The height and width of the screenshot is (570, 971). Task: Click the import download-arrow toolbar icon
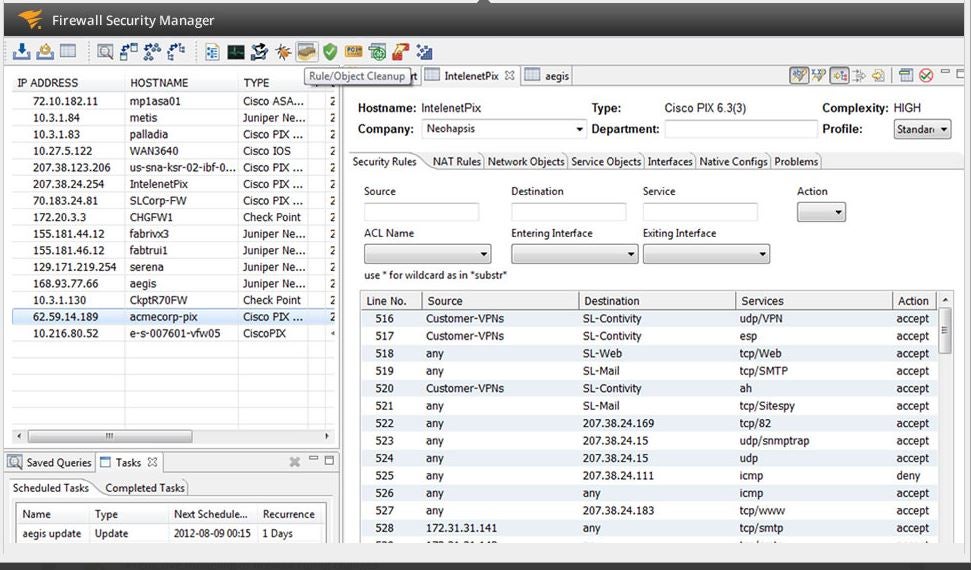pos(22,51)
